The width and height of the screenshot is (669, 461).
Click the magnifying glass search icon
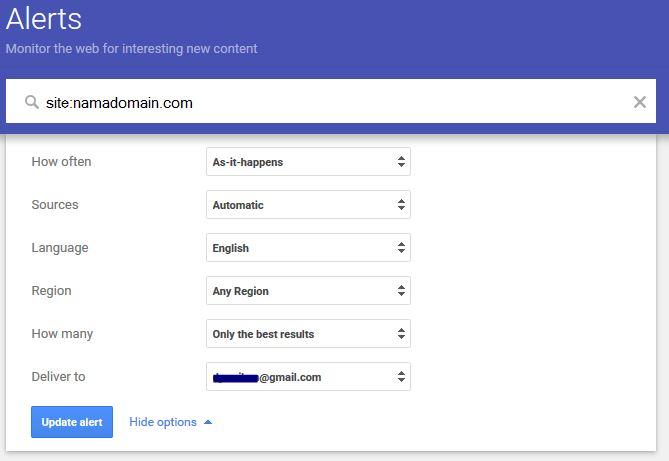tap(32, 102)
